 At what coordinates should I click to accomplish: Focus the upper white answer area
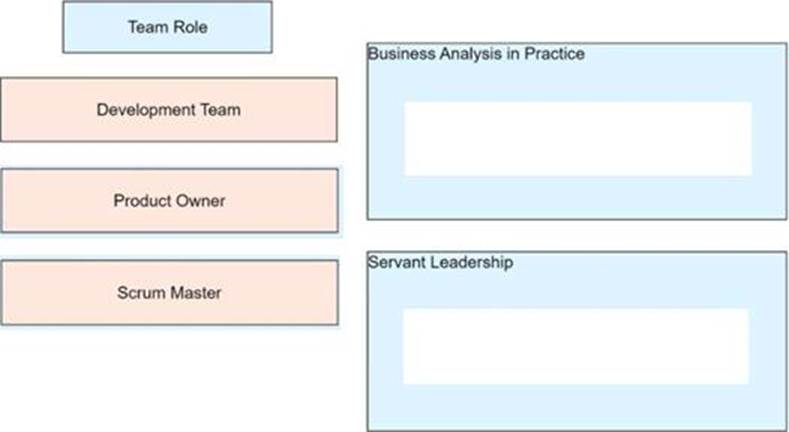coord(577,138)
